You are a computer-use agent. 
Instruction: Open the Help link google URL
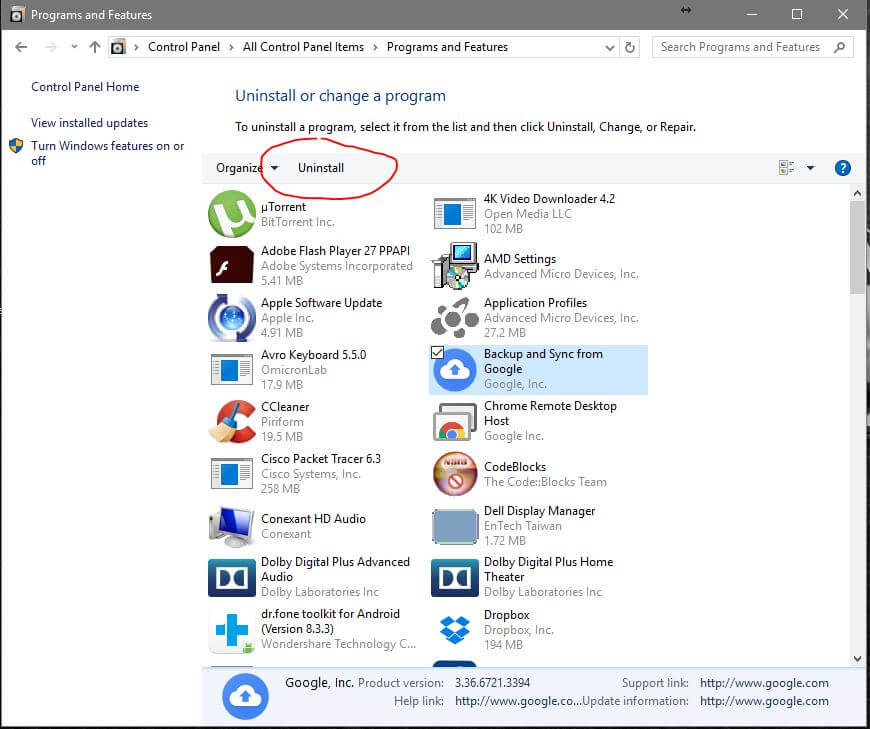(x=518, y=701)
